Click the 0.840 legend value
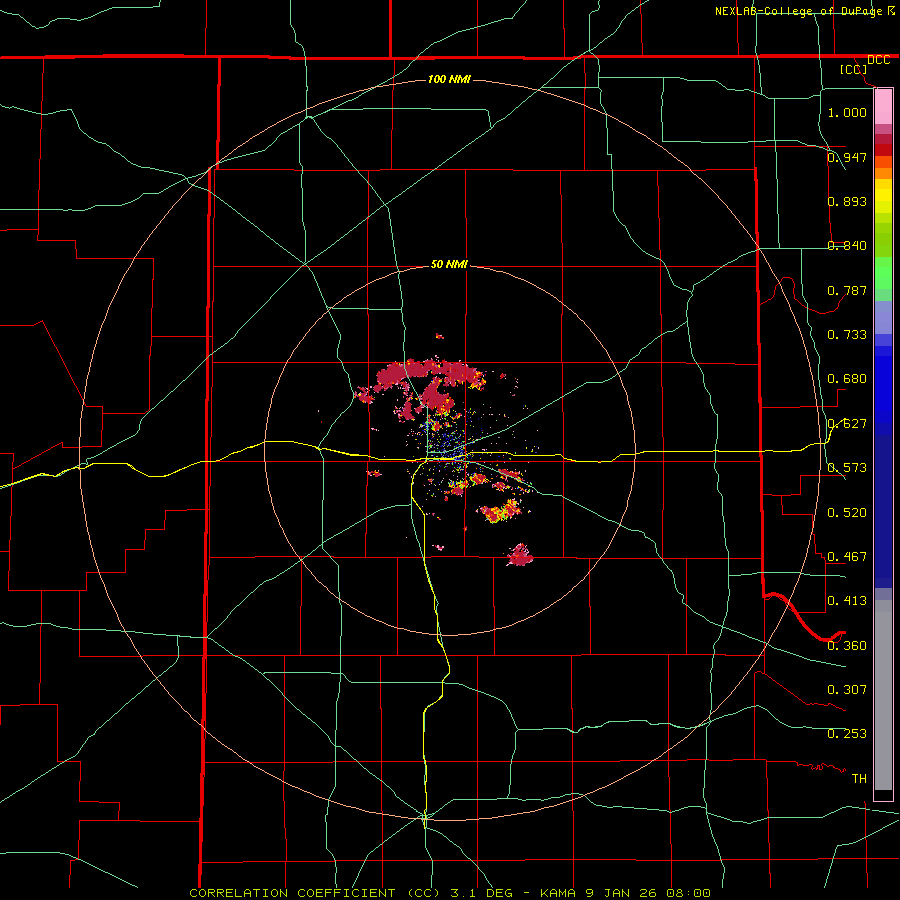Screen dimensions: 900x900 (x=847, y=245)
